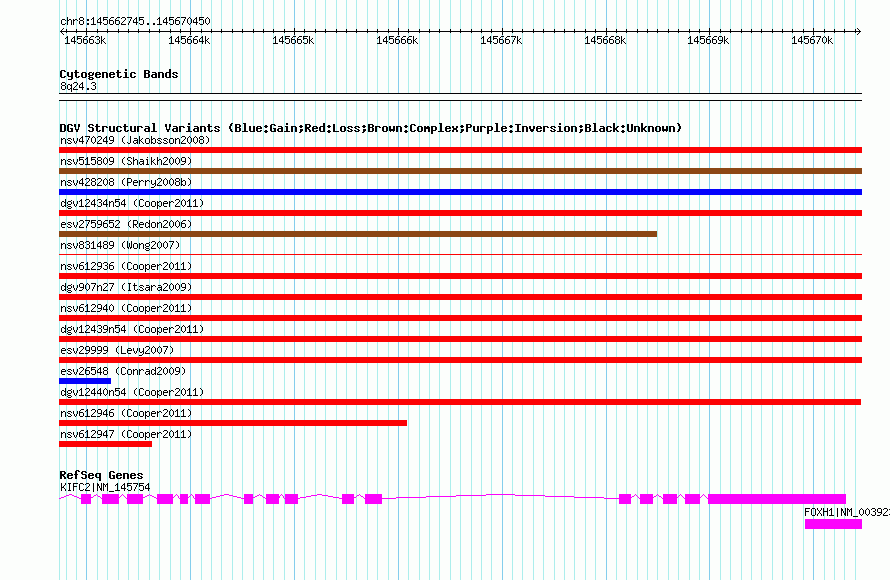The width and height of the screenshot is (890, 580).
Task: Click the nsv612946 (Cooper2011) label
Action: 126,413
